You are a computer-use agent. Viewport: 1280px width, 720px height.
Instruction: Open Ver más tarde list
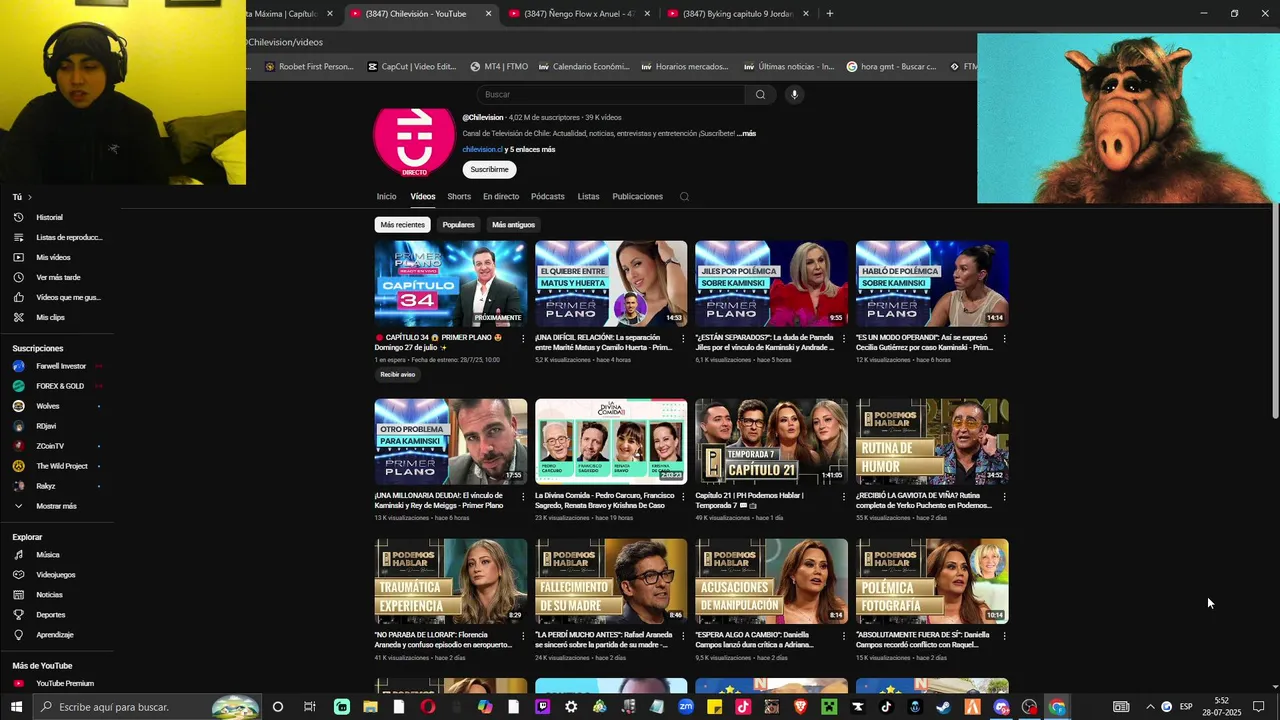tap(58, 277)
